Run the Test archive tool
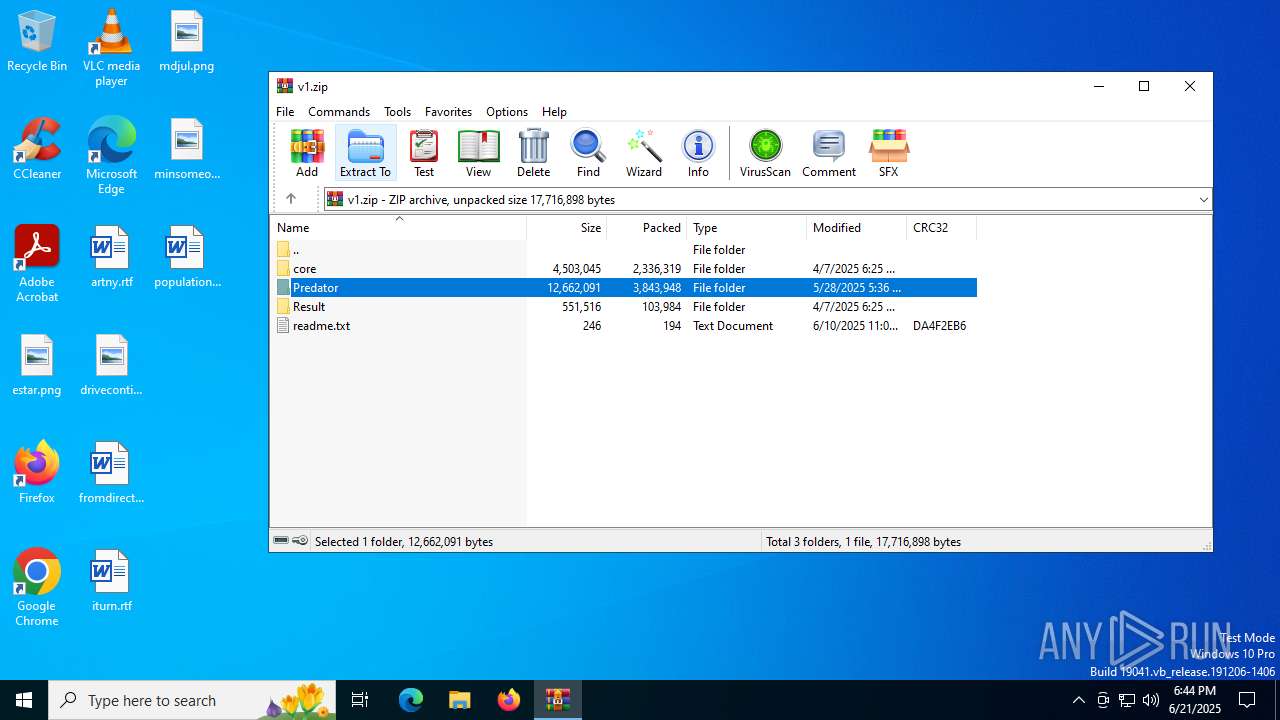The height and width of the screenshot is (720, 1280). pos(424,153)
